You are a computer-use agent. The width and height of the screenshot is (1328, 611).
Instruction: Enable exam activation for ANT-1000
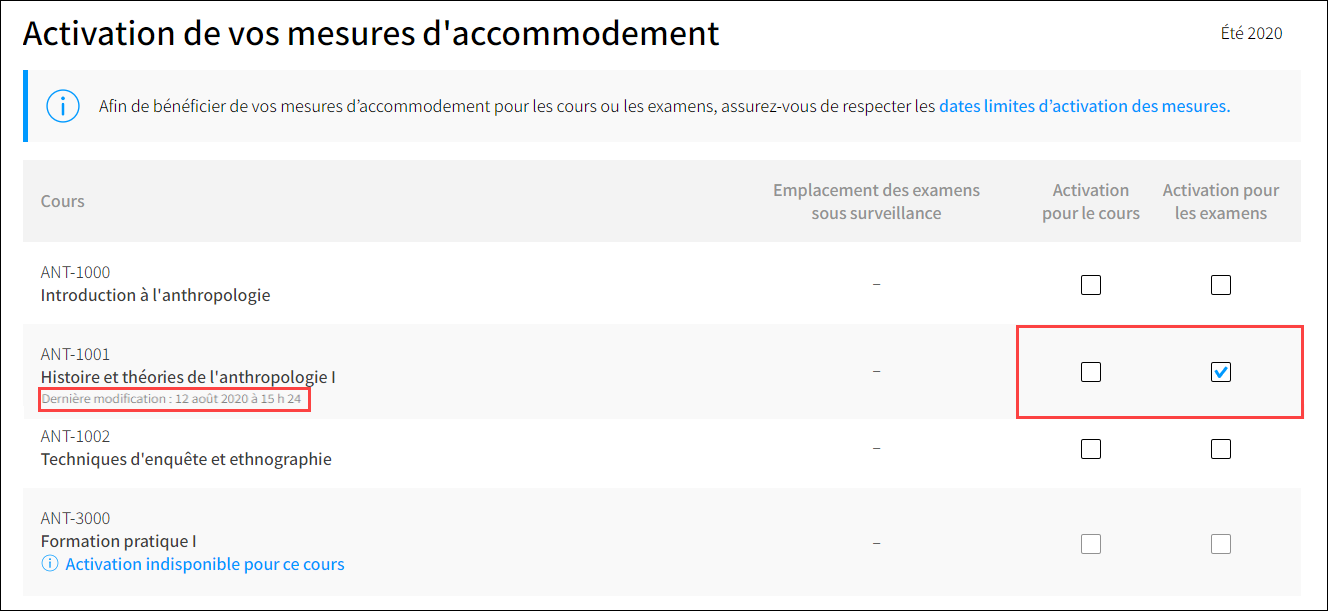click(1221, 285)
